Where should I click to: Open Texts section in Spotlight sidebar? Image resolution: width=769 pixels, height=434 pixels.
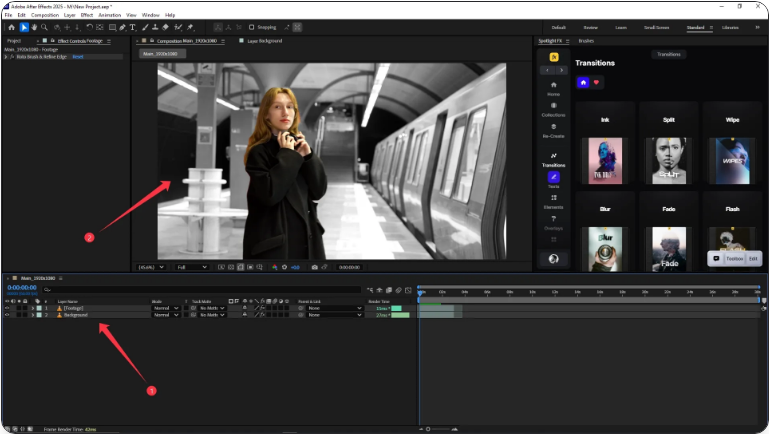pyautogui.click(x=553, y=178)
